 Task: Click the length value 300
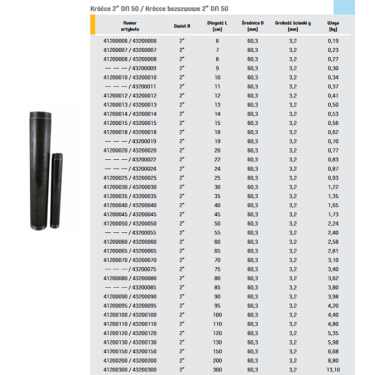point(217,370)
